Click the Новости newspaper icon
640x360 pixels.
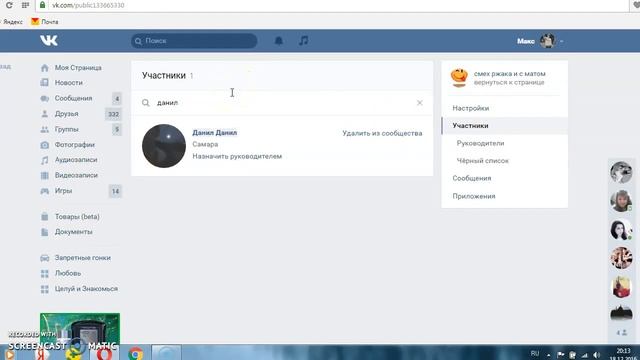pyautogui.click(x=44, y=83)
